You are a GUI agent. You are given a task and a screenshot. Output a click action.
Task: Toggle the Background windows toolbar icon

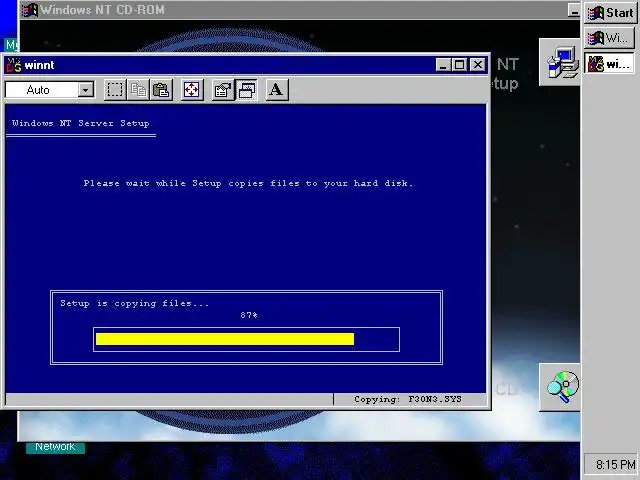point(247,90)
